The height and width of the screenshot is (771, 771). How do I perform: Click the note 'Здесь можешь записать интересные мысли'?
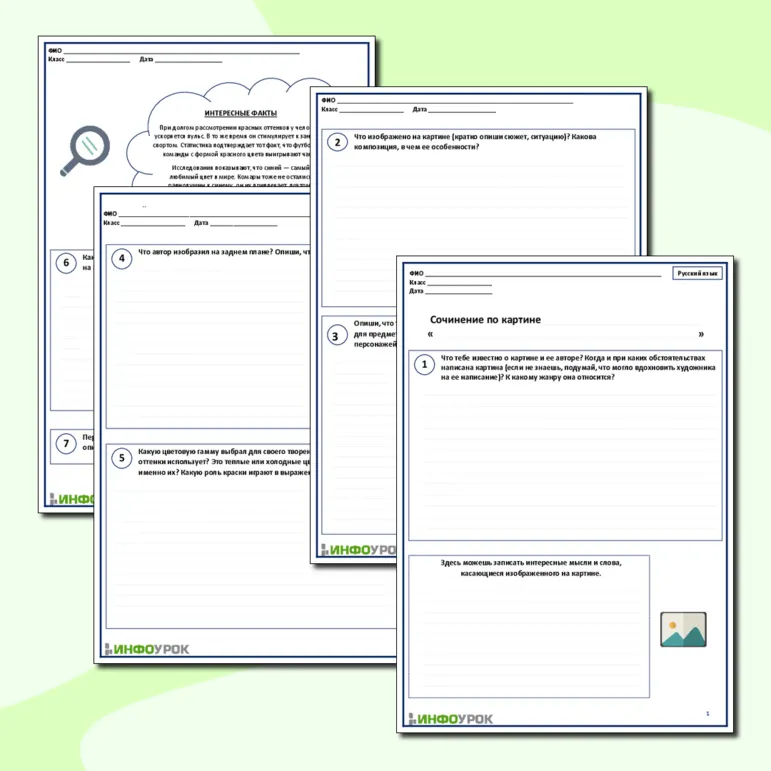point(531,568)
